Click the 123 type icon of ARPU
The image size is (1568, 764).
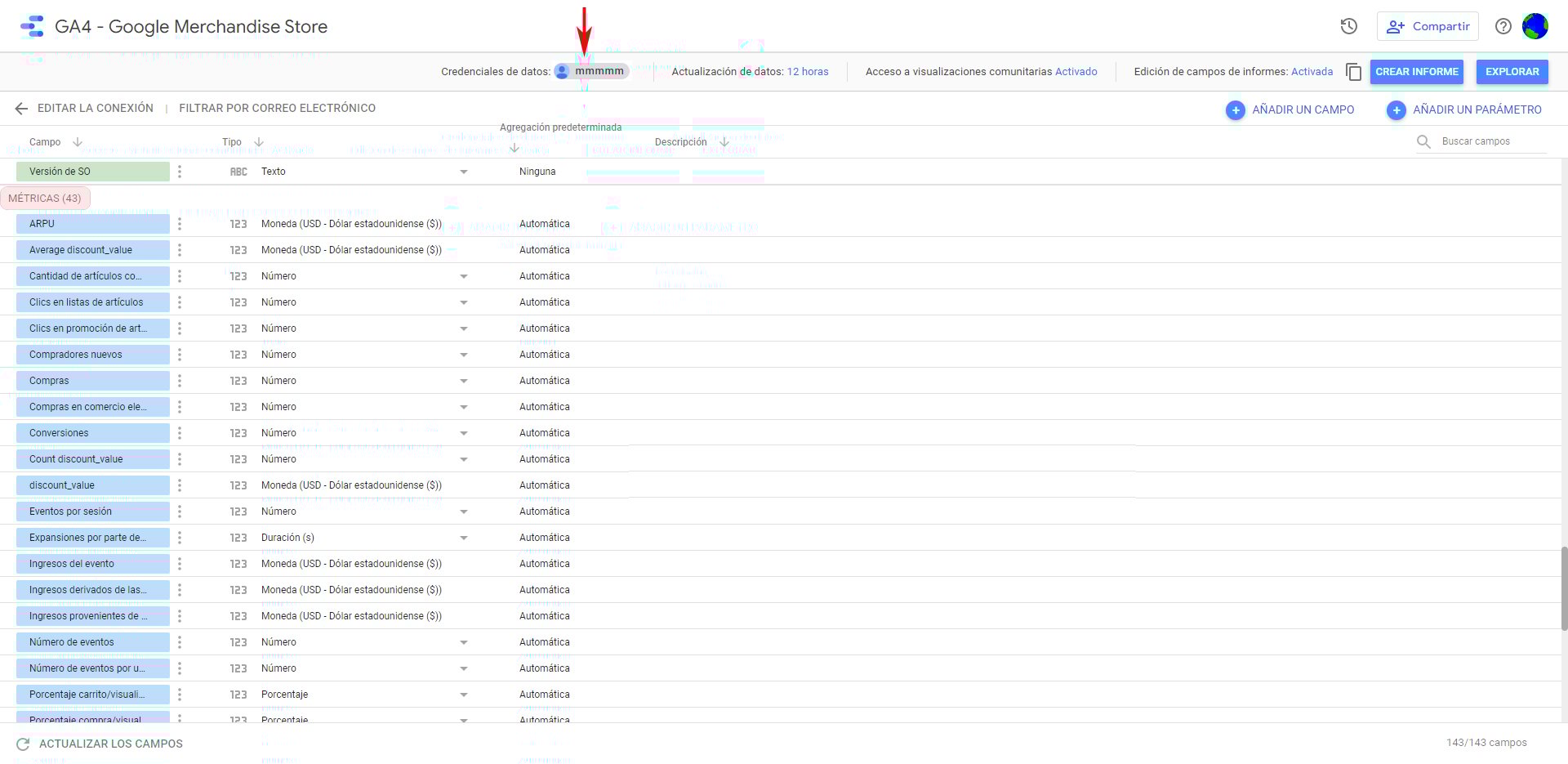[x=238, y=224]
